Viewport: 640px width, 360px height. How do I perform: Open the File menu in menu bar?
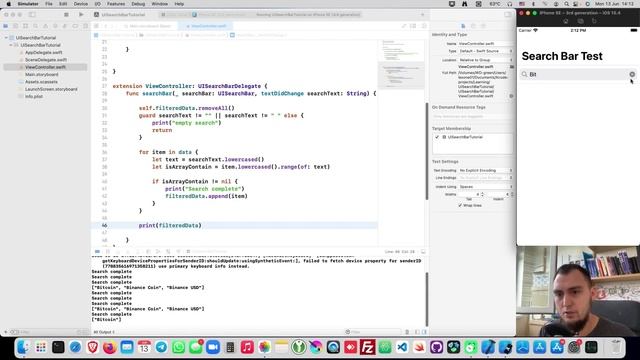pos(49,4)
